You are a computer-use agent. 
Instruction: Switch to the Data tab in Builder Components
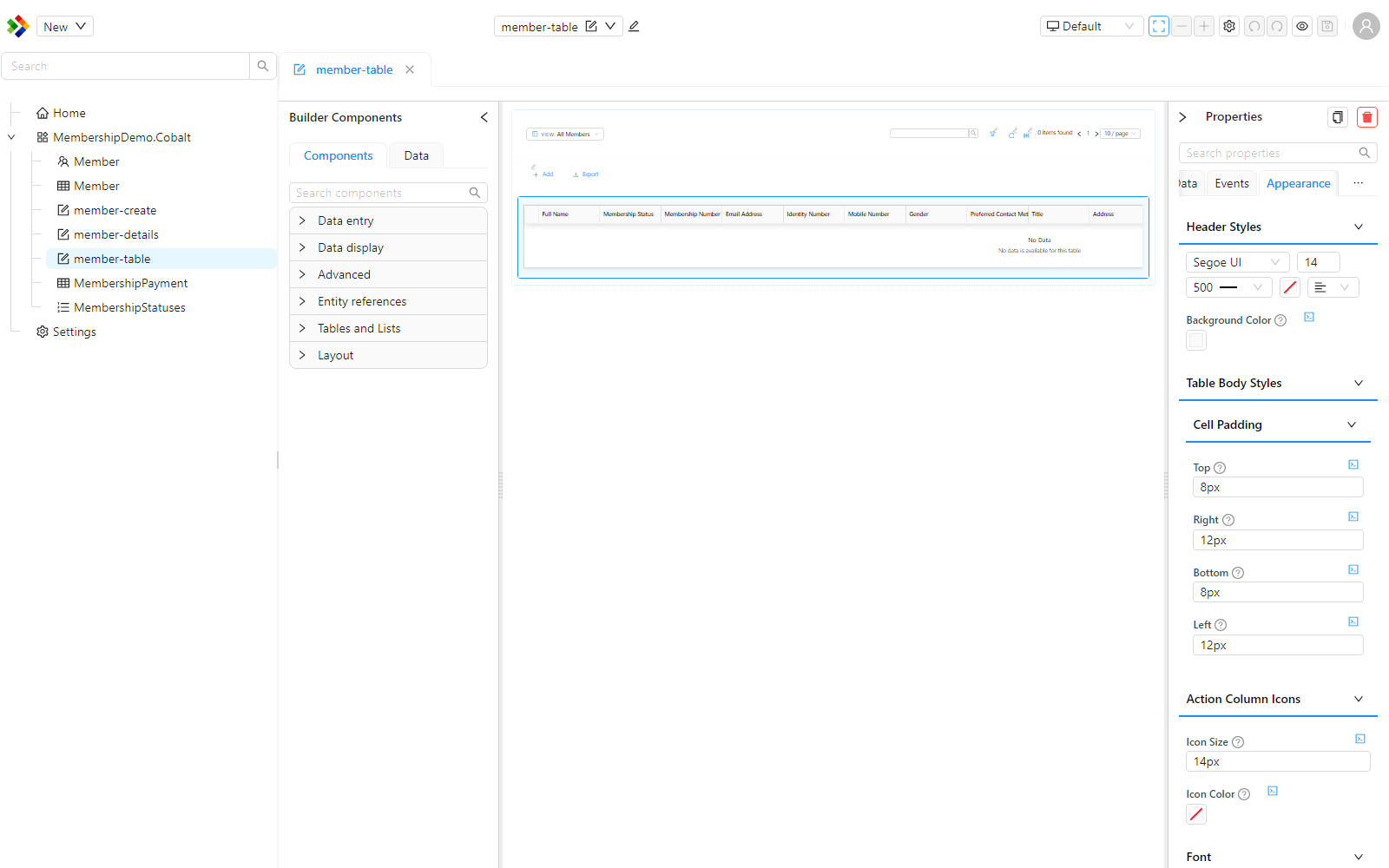click(x=416, y=155)
